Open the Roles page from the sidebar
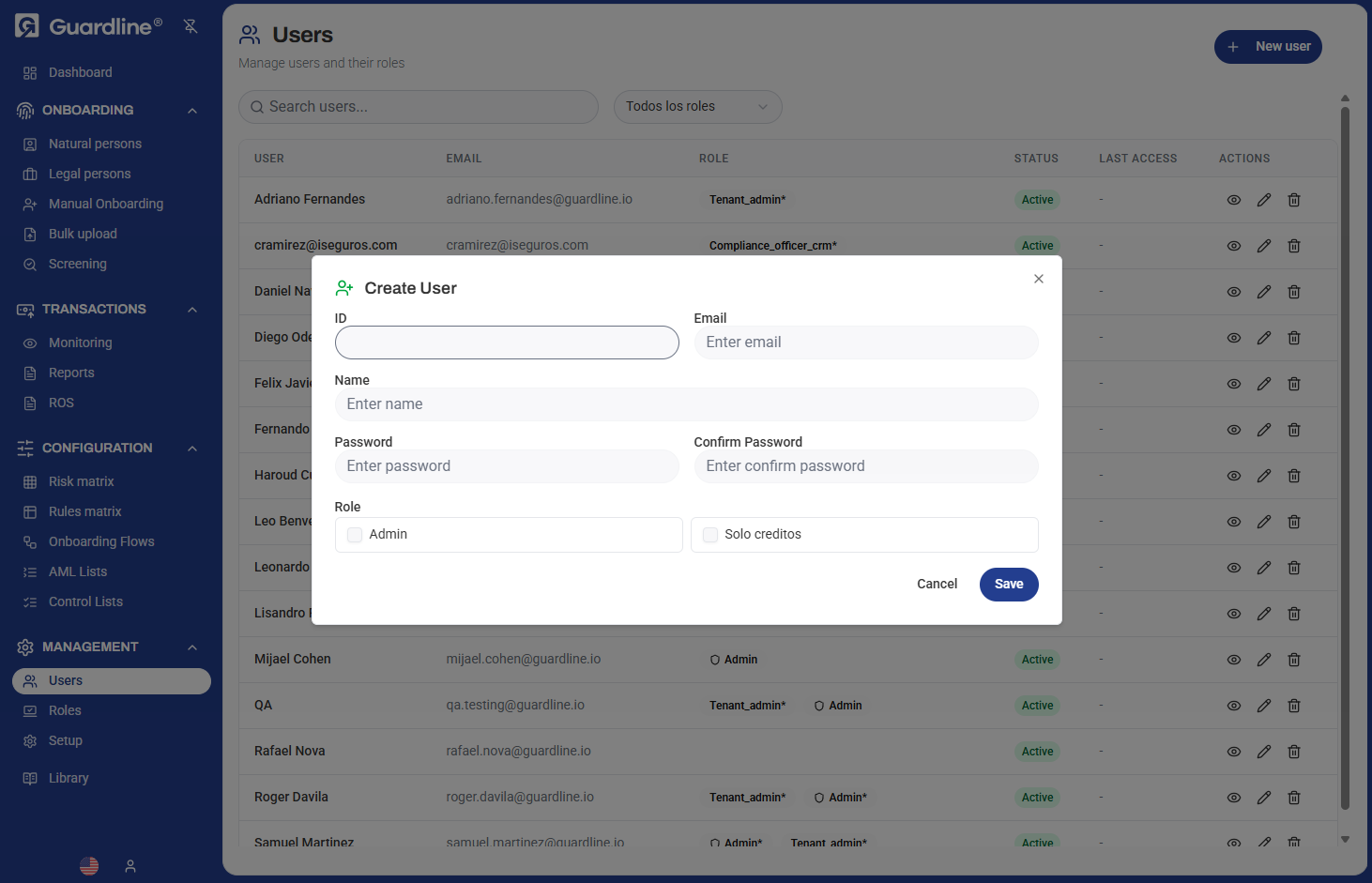Viewport: 1372px width, 883px height. coord(64,710)
